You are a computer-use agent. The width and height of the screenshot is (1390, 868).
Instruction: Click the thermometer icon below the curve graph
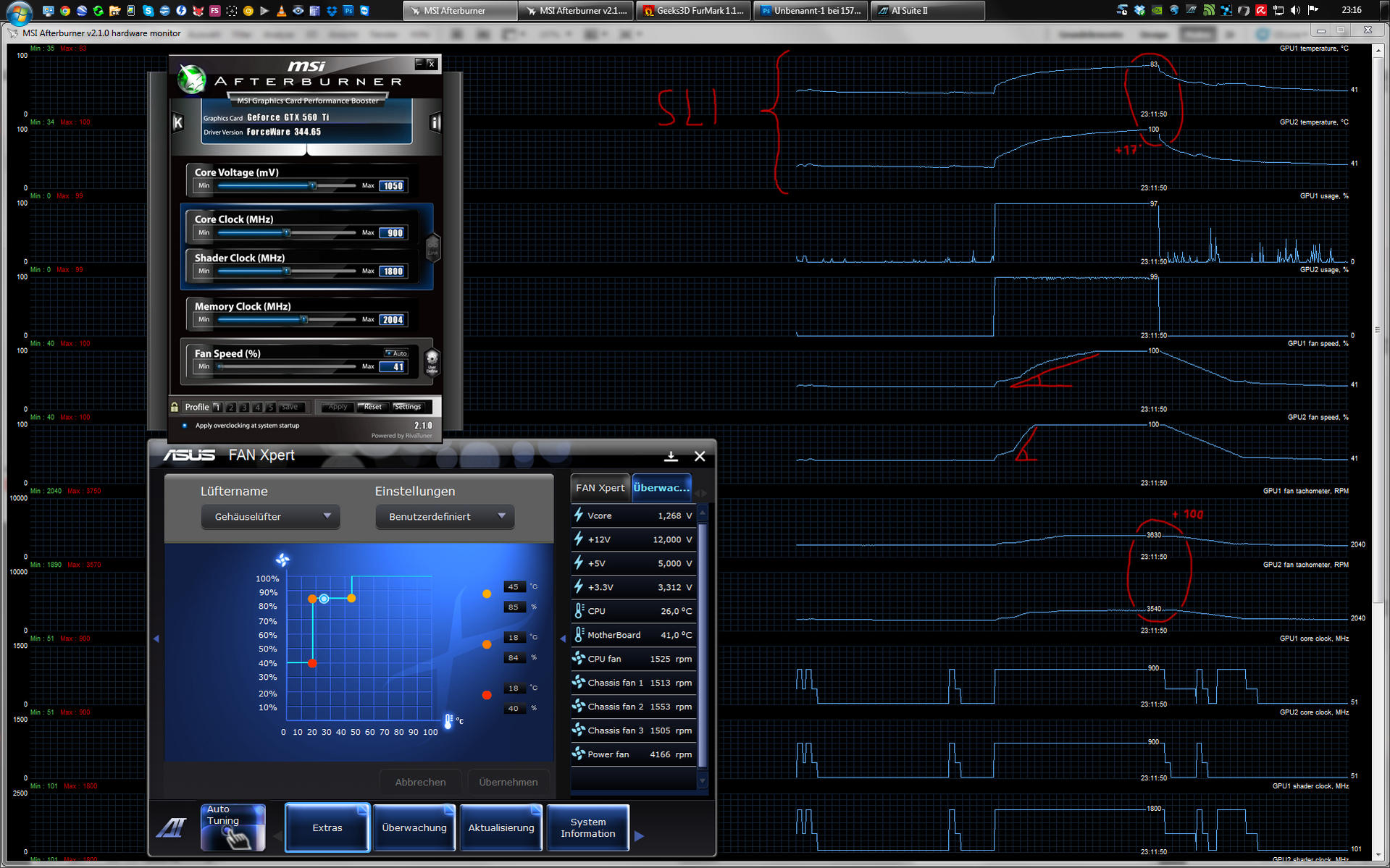click(448, 721)
